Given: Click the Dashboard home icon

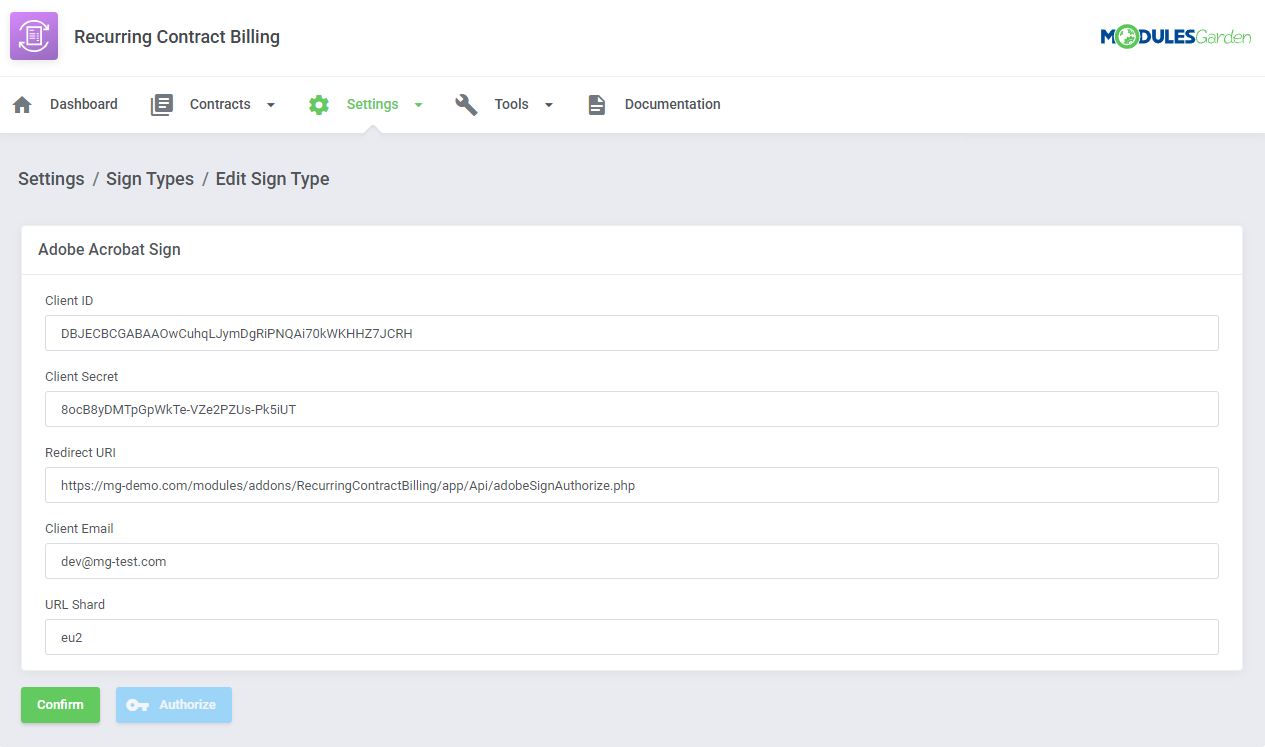Looking at the screenshot, I should (22, 104).
